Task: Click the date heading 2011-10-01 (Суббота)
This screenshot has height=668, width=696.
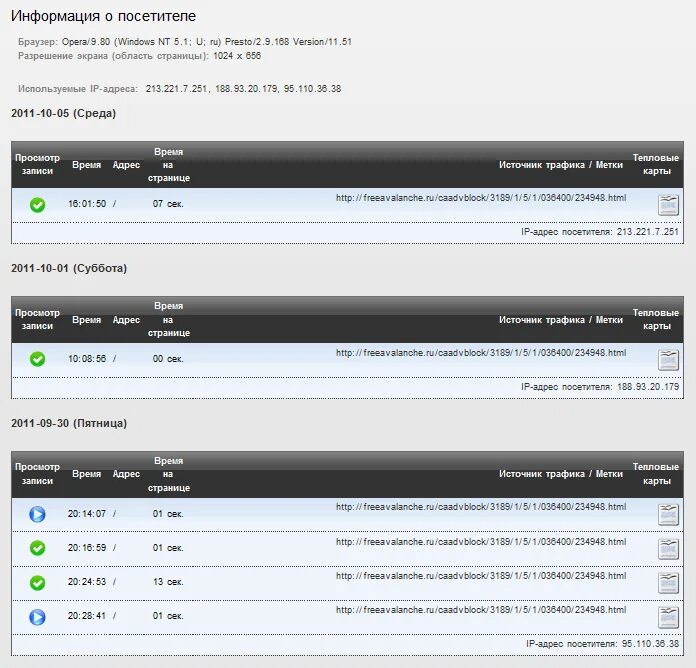Action: [69, 268]
